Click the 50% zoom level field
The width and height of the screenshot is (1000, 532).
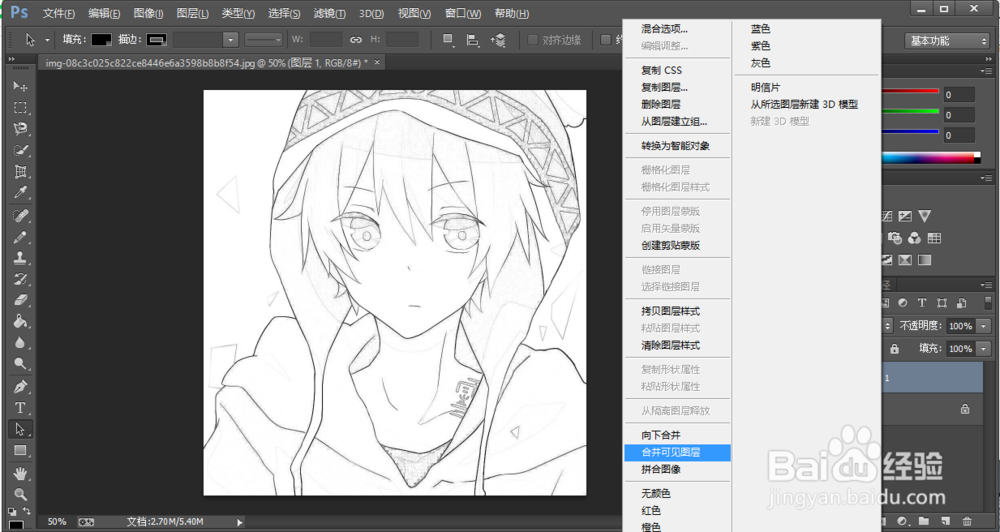(57, 522)
